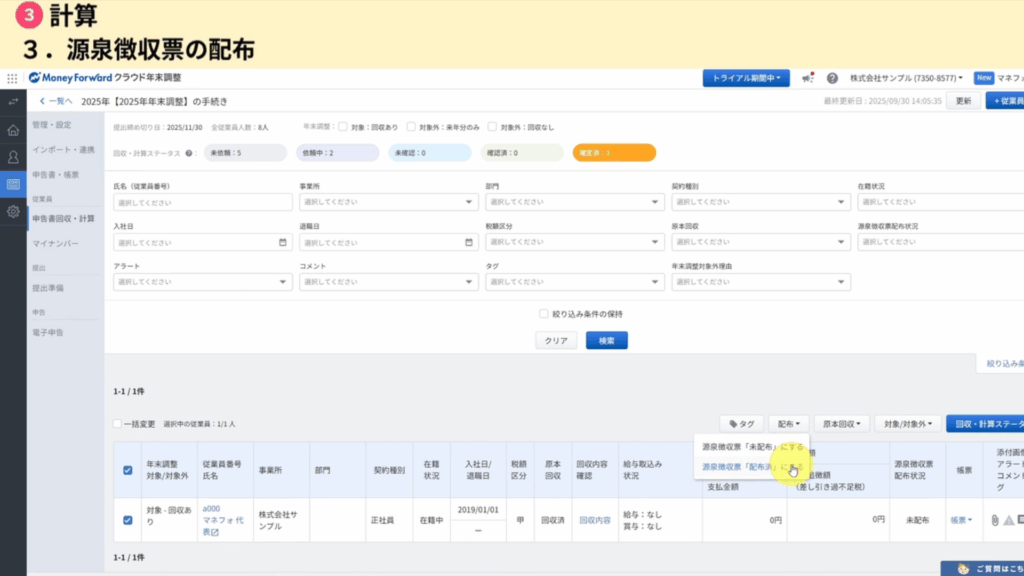Screen dimensions: 1024x576
Task: Open the 事業所 dropdown
Action: point(388,202)
